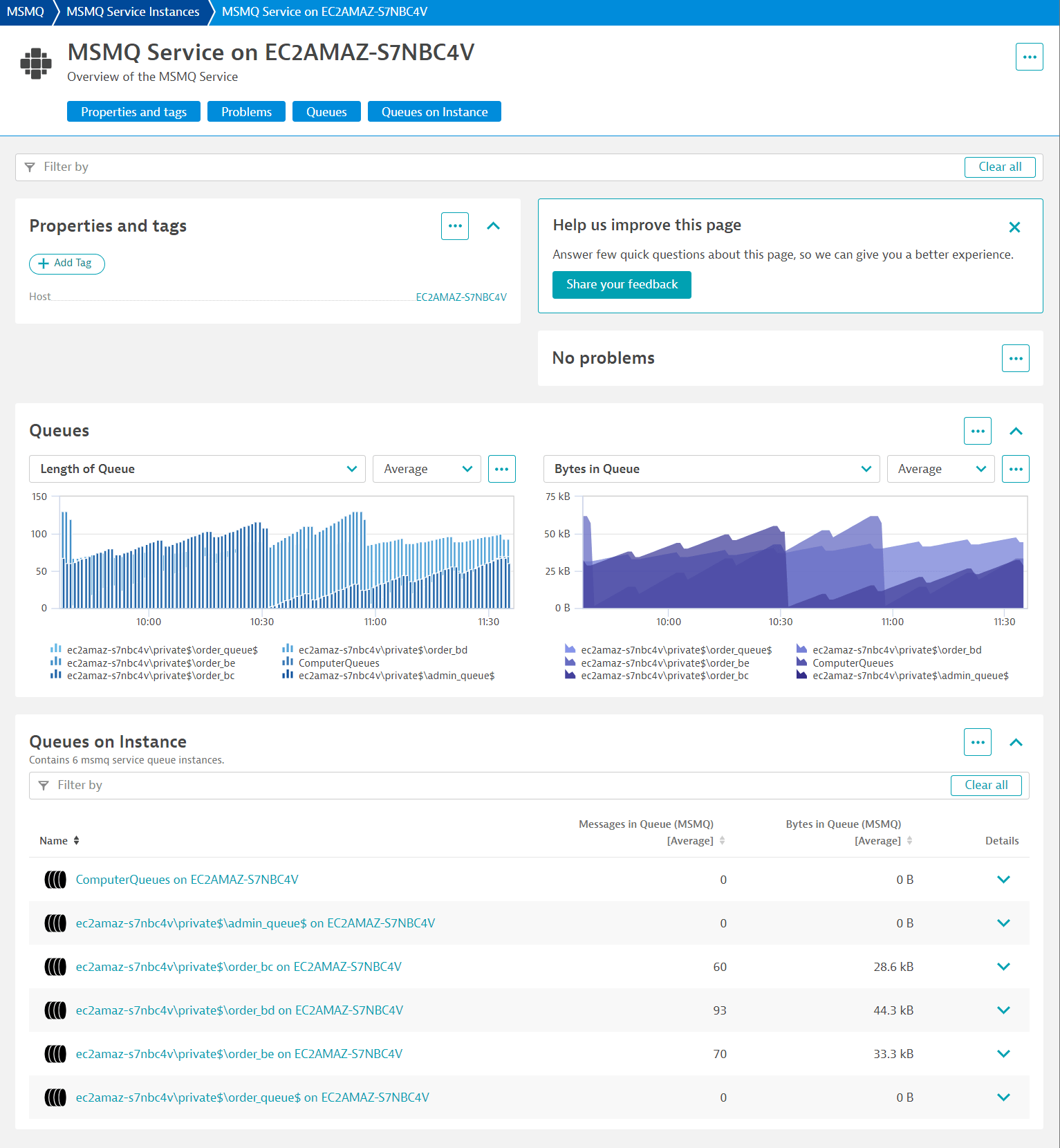Jump to Properties and tags section
Image resolution: width=1060 pixels, height=1148 pixels.
pyautogui.click(x=133, y=111)
